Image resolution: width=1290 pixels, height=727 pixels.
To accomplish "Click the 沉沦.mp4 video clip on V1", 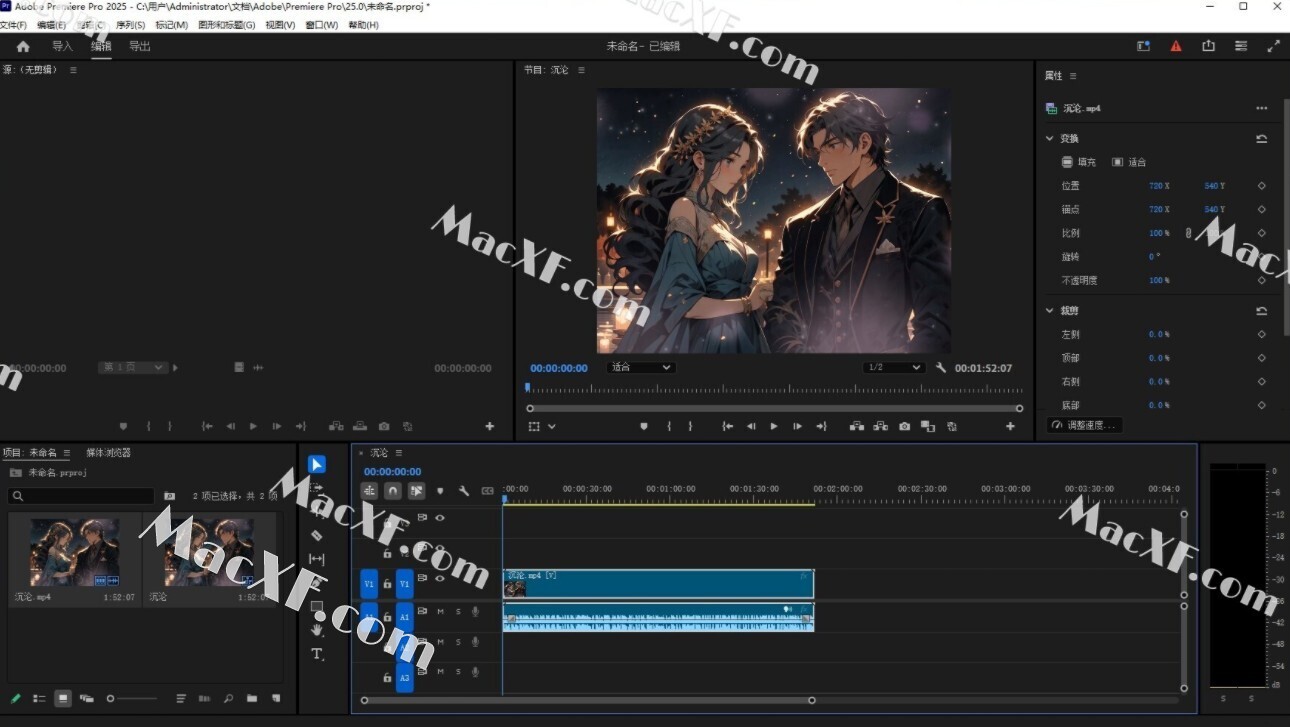I will click(658, 583).
